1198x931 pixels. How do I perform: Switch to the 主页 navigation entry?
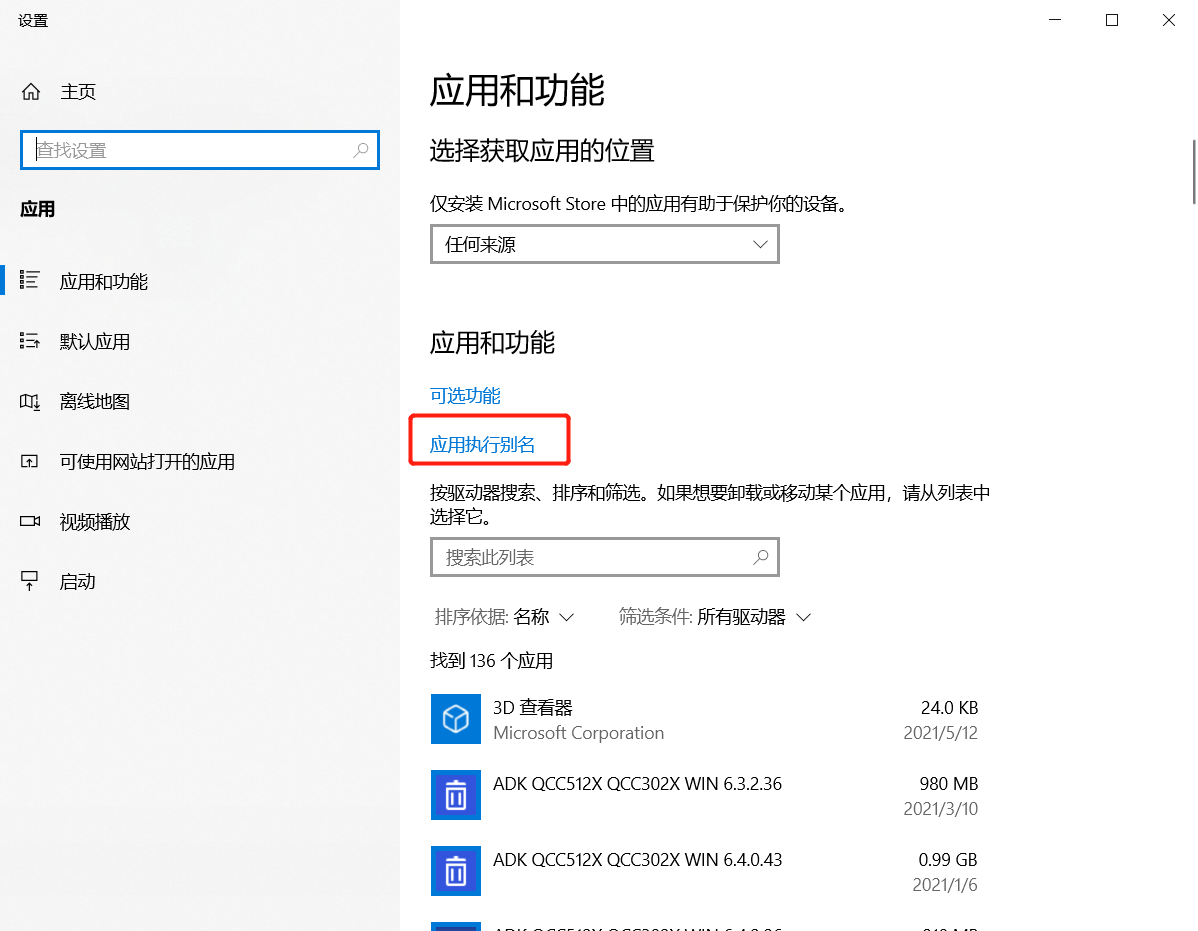78,91
